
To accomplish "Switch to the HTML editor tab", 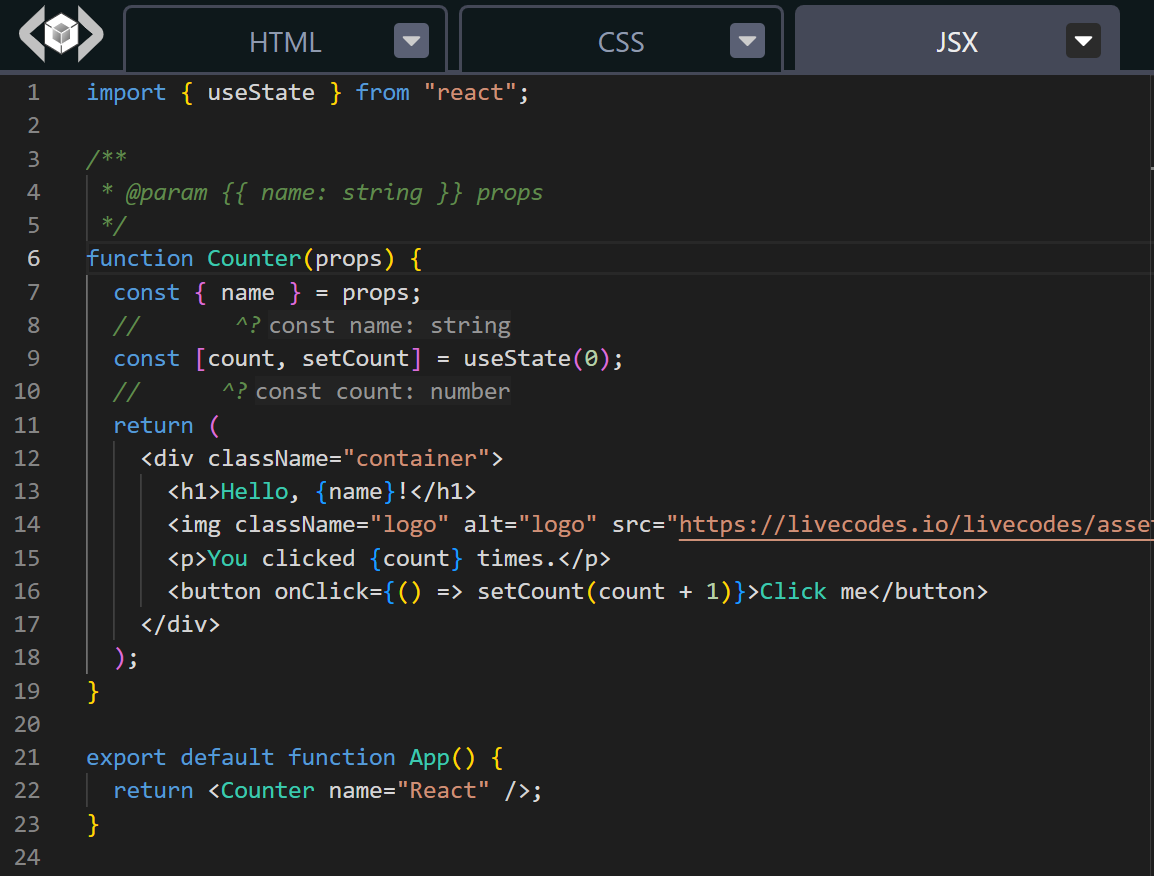I will point(285,42).
